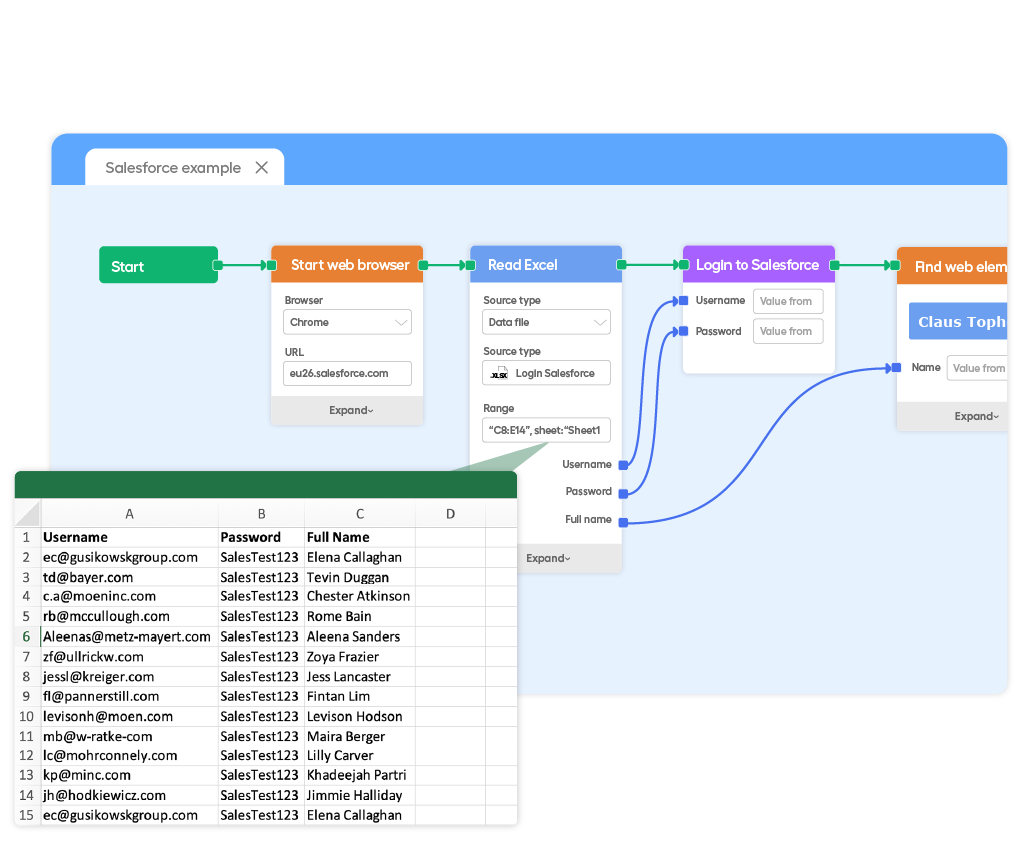Viewport: 1018px width, 853px height.
Task: Edit the URL field eu26.salesforce.com
Action: point(347,373)
